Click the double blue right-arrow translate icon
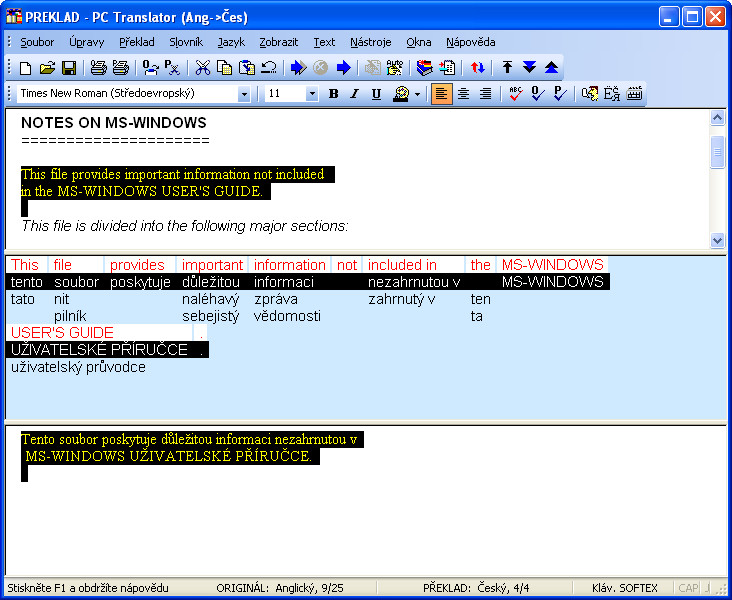 click(x=298, y=68)
